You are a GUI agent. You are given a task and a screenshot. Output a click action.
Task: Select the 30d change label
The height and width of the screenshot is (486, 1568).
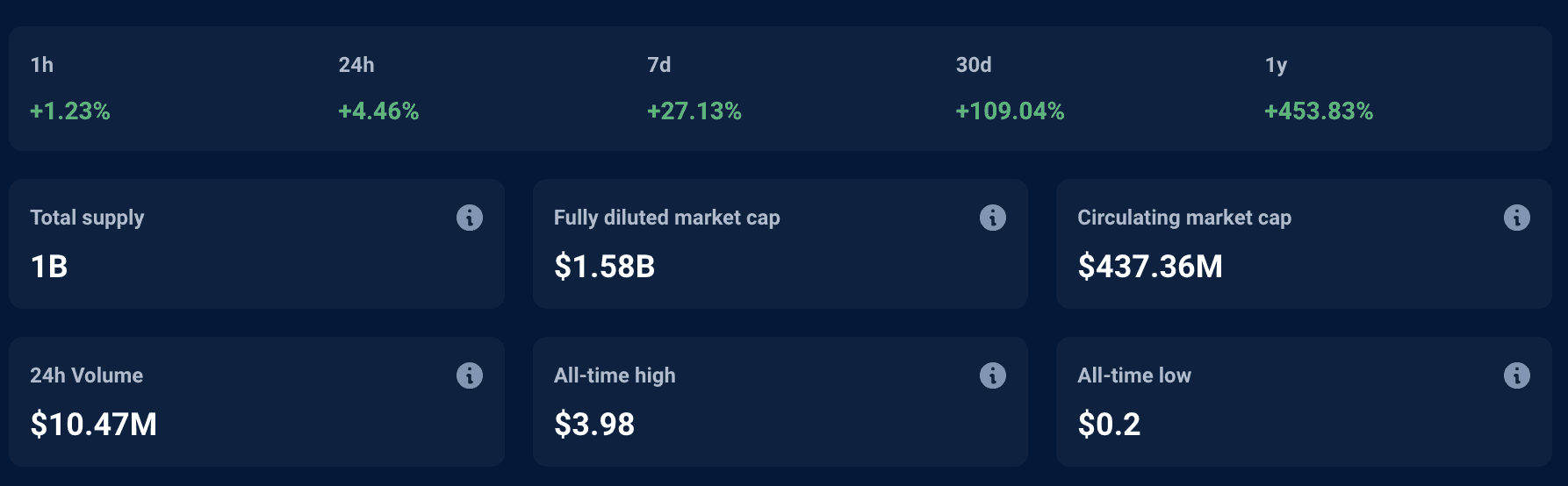pyautogui.click(x=974, y=65)
